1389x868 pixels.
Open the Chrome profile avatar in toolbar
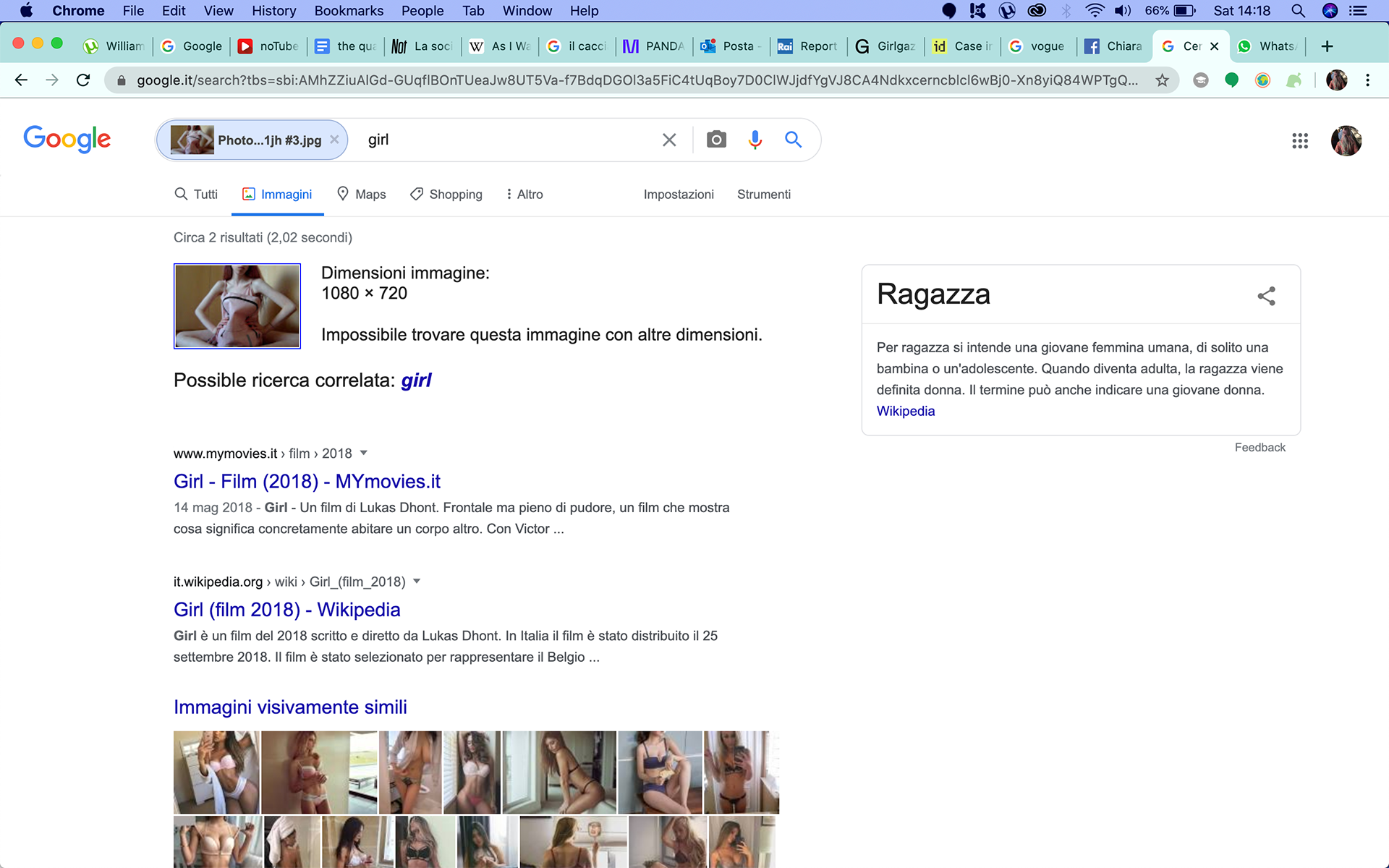pos(1336,80)
